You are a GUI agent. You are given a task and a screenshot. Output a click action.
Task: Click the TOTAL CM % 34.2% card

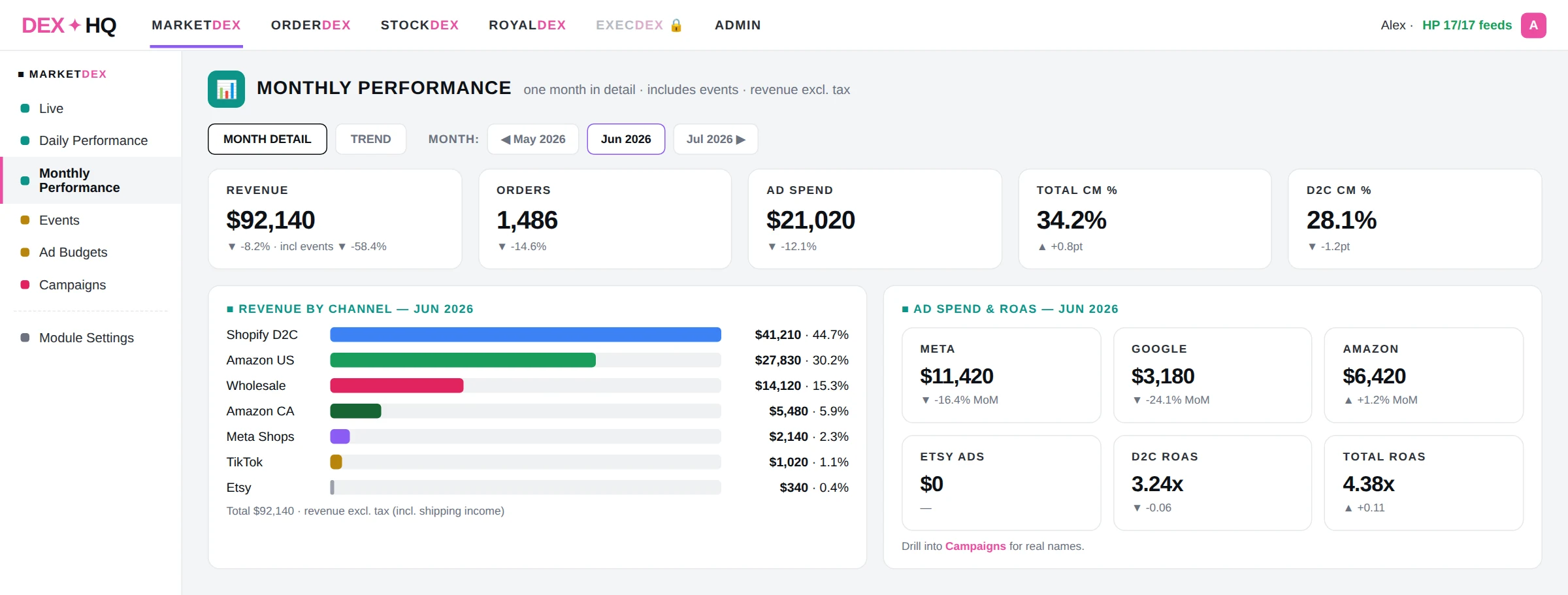(1145, 219)
